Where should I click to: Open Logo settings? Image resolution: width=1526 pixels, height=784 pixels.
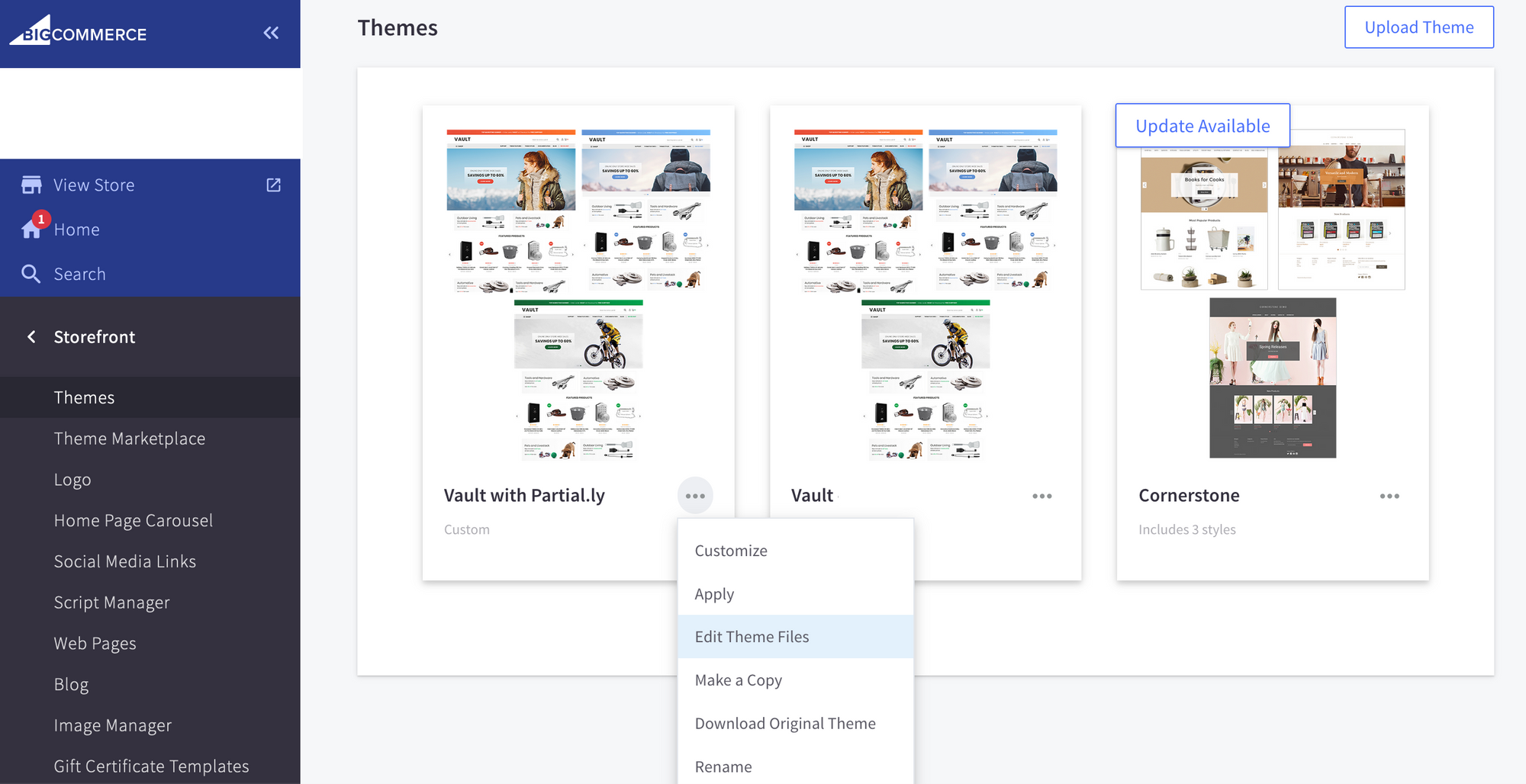72,480
